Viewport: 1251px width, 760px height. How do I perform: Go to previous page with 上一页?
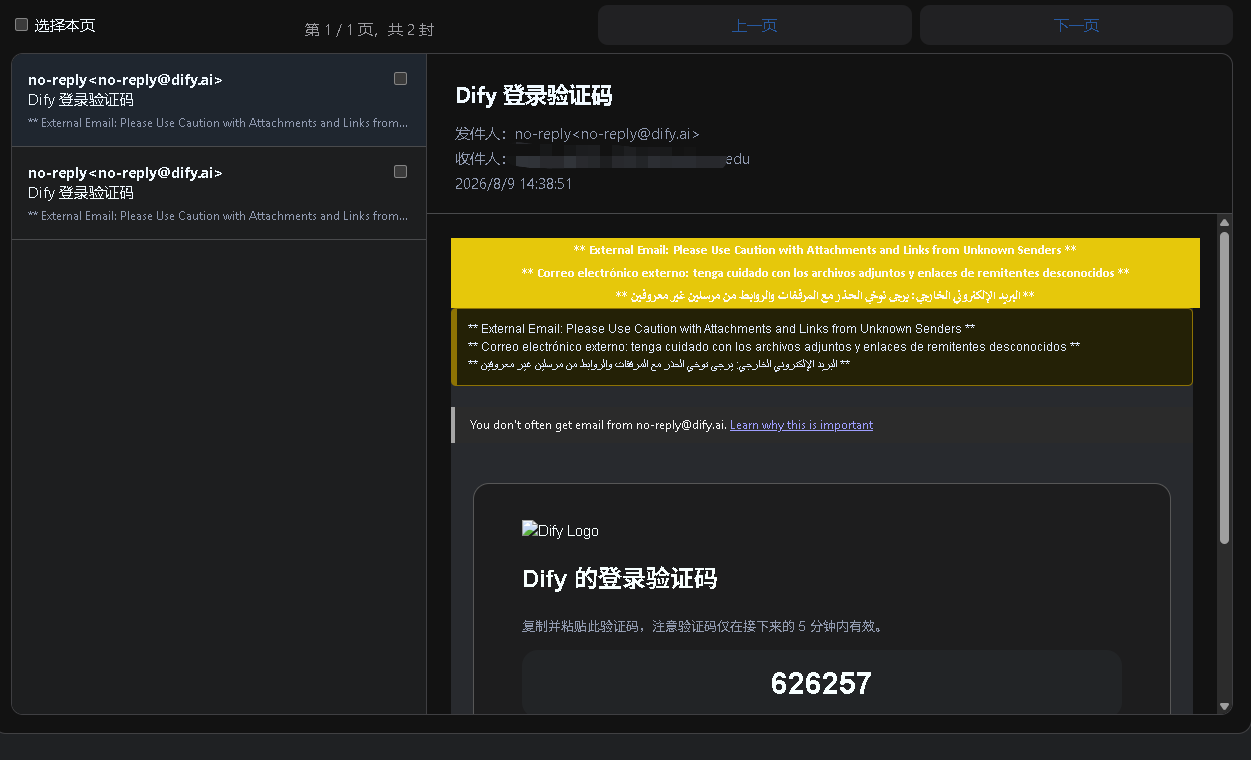pyautogui.click(x=755, y=25)
